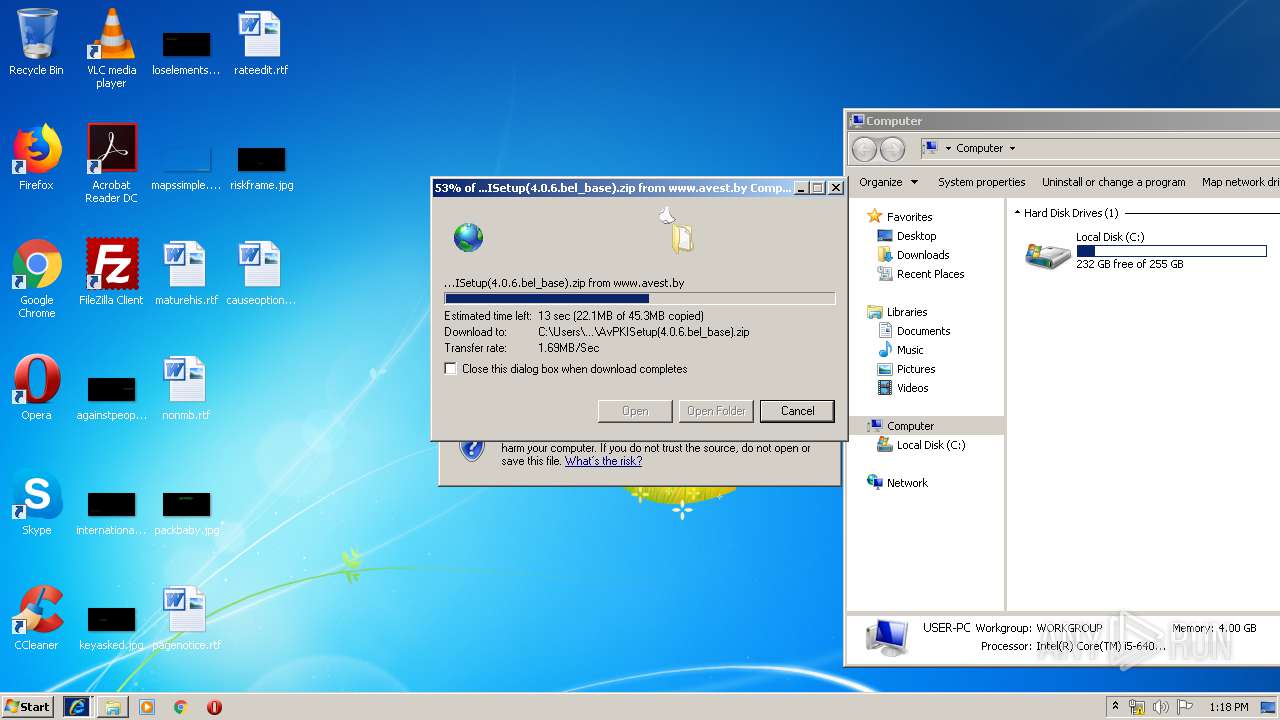Click Map network drive toolbar item
Viewport: 1280px width, 720px height.
click(x=1240, y=182)
